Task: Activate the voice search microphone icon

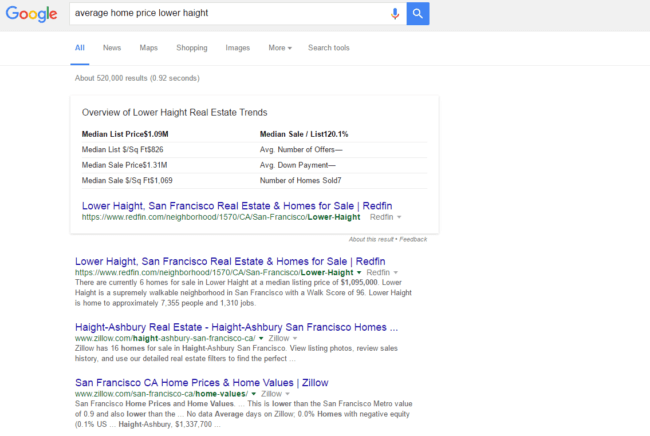Action: pos(395,14)
